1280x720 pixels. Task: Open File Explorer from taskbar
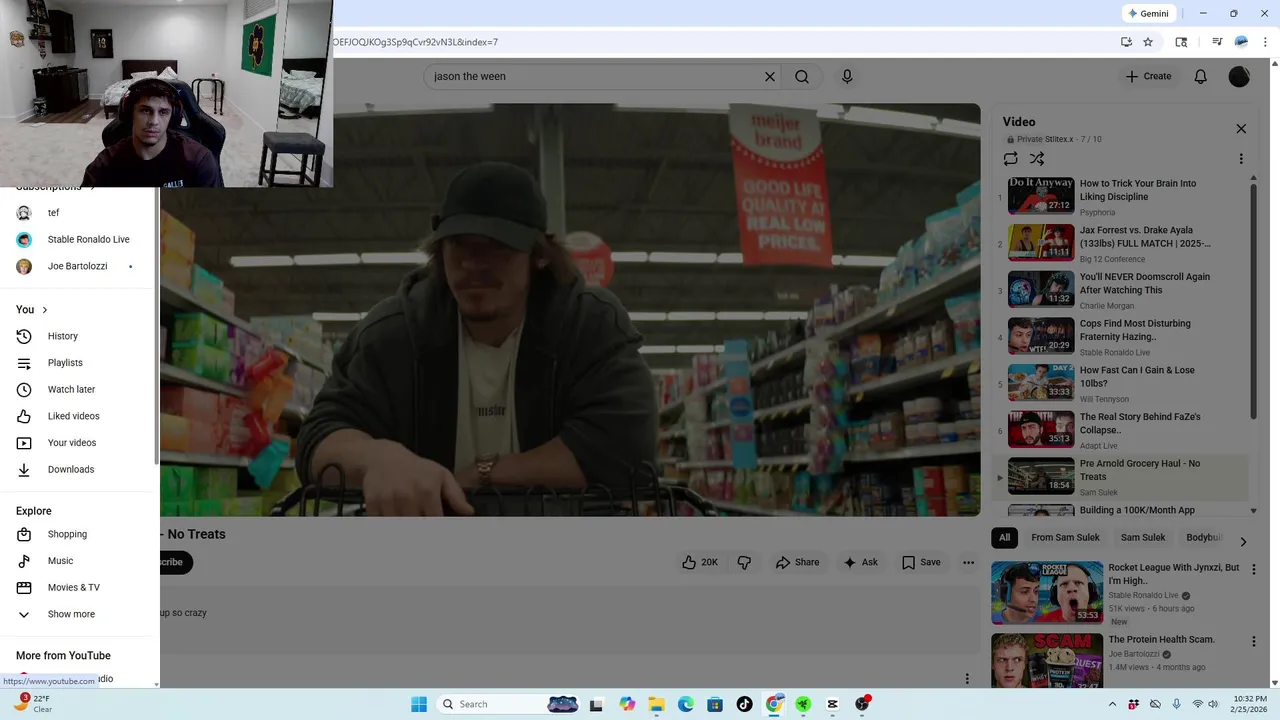(x=656, y=704)
